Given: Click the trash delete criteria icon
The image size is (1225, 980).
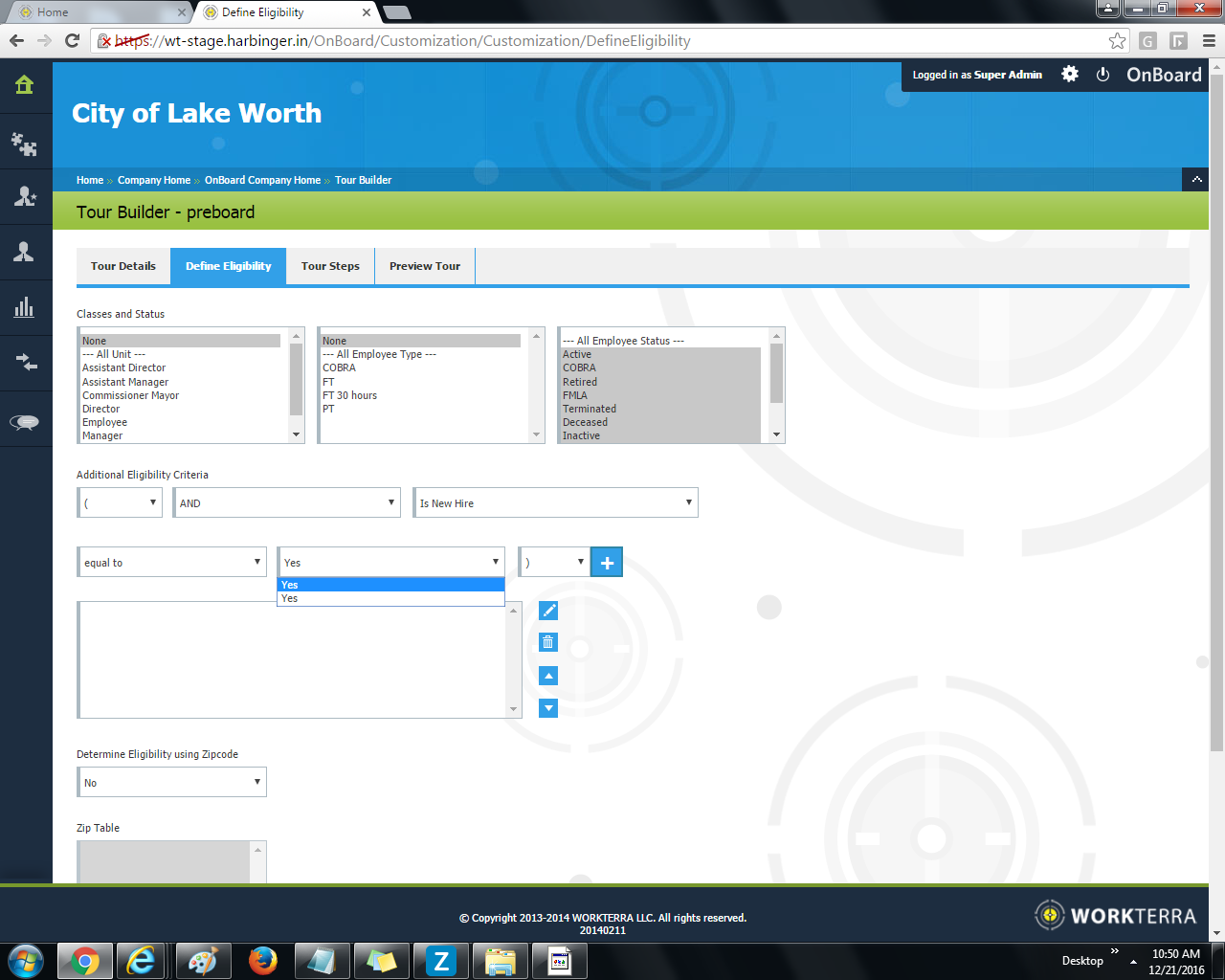Looking at the screenshot, I should (548, 642).
